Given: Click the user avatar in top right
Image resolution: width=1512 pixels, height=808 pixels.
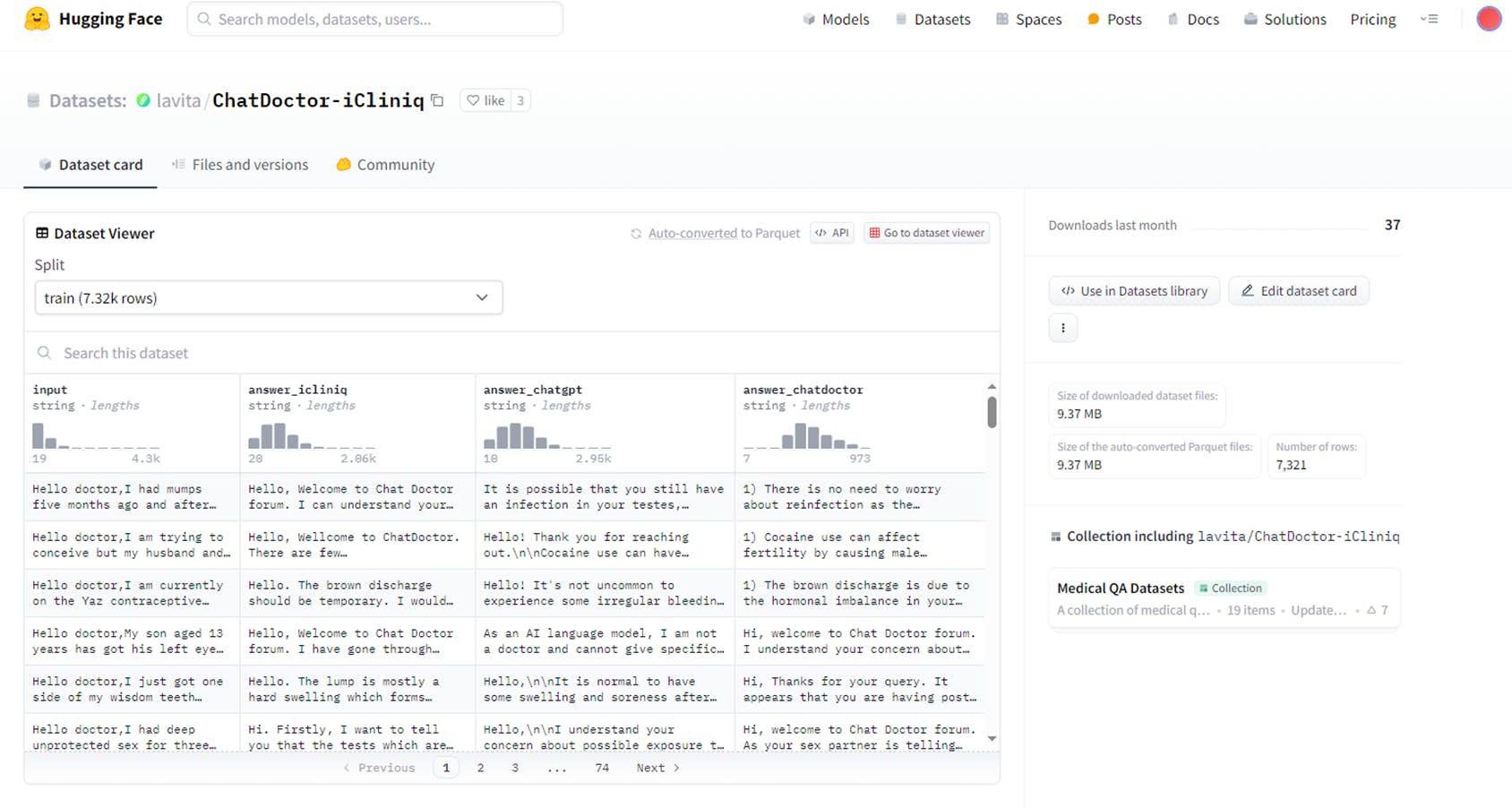Looking at the screenshot, I should 1489,19.
